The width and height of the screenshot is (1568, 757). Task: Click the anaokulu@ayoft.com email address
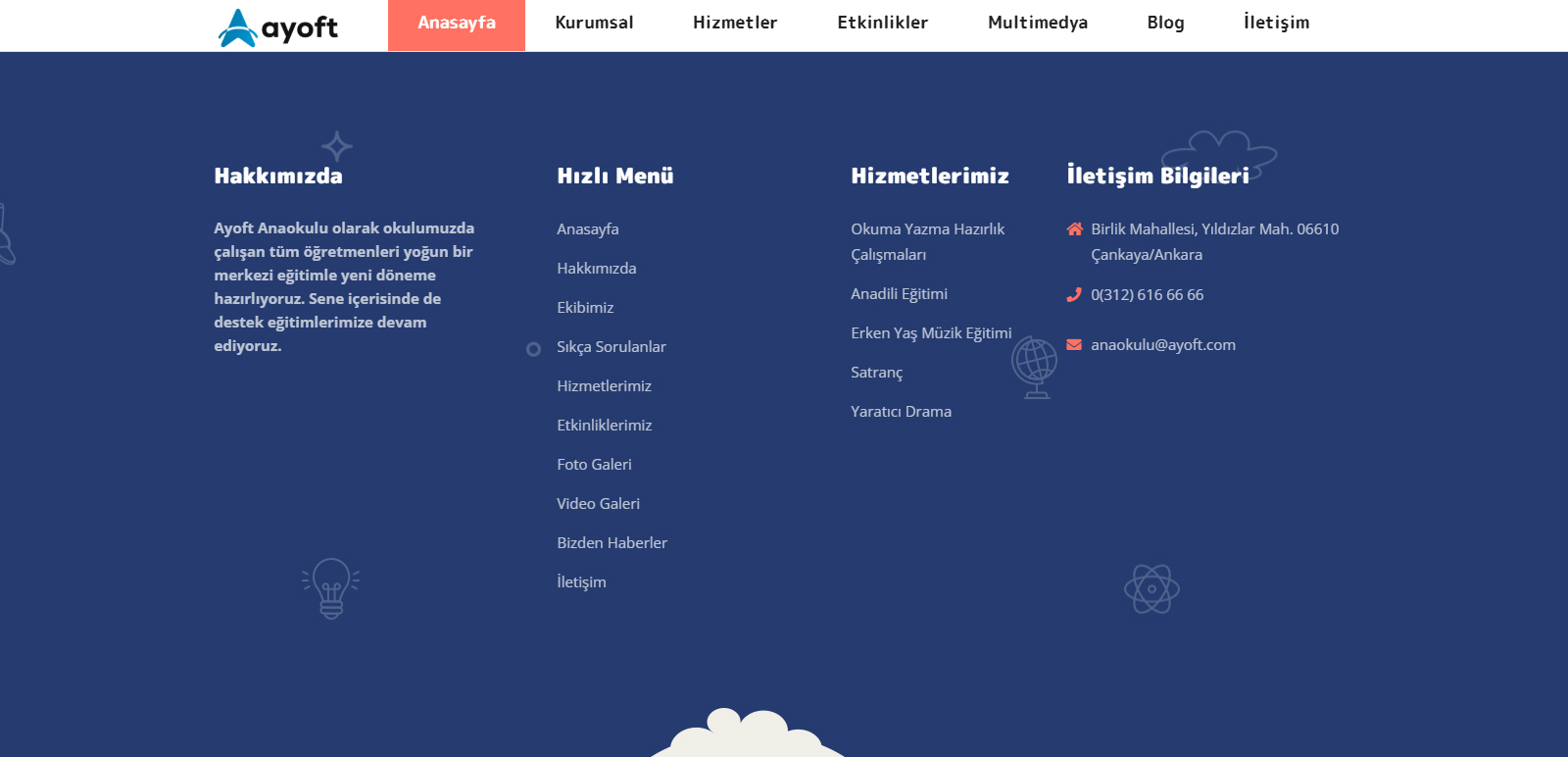pos(1163,345)
